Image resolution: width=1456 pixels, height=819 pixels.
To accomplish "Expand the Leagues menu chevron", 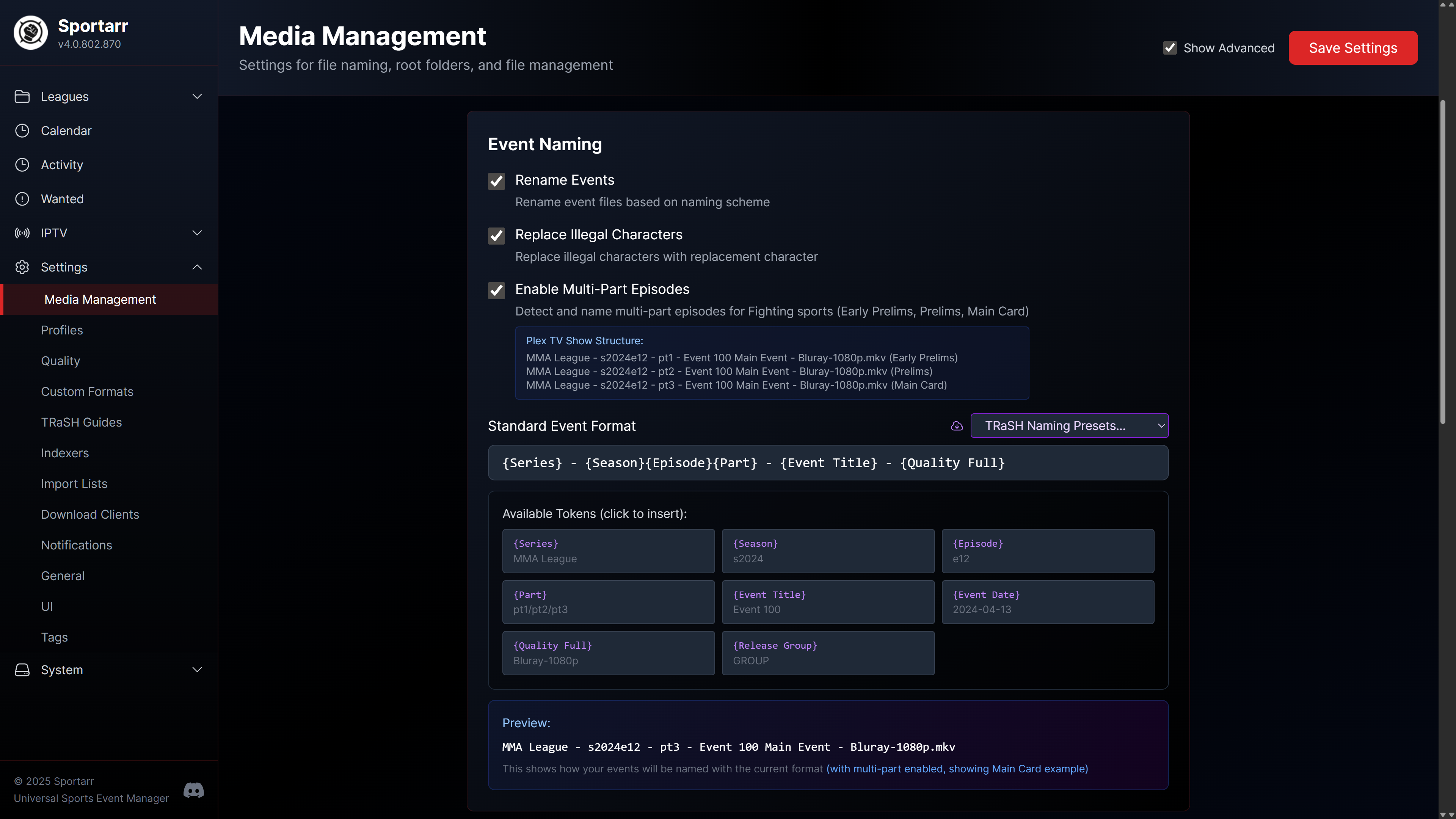I will 197,97.
